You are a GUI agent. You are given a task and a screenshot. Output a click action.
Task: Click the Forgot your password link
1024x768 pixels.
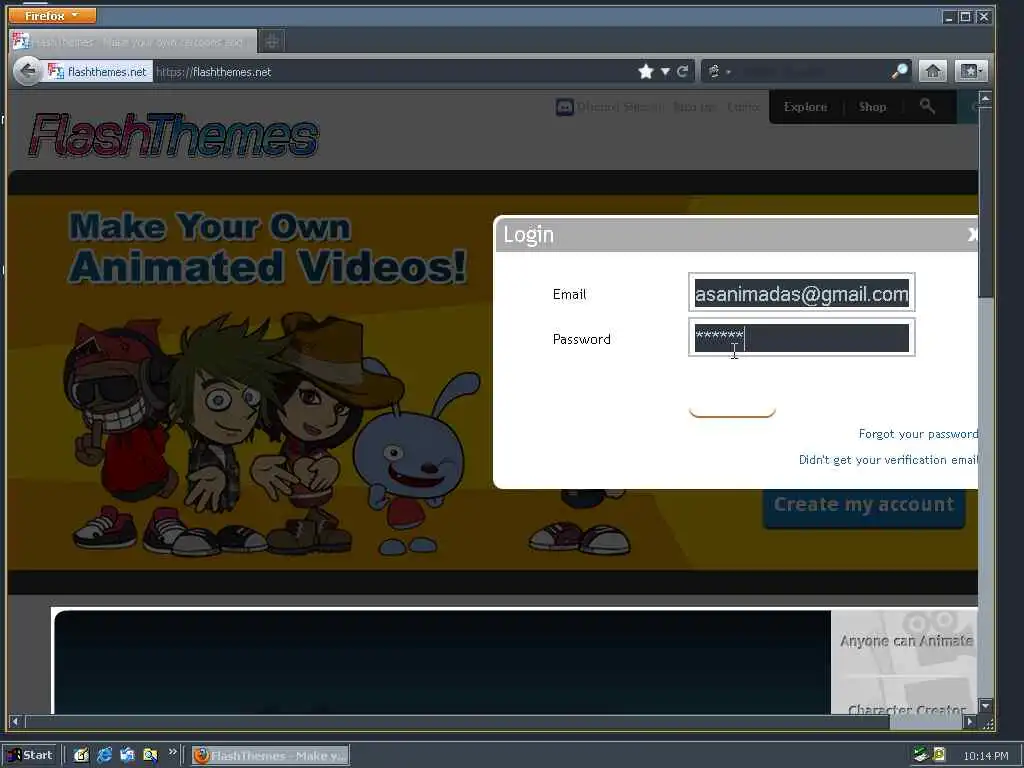click(x=918, y=434)
